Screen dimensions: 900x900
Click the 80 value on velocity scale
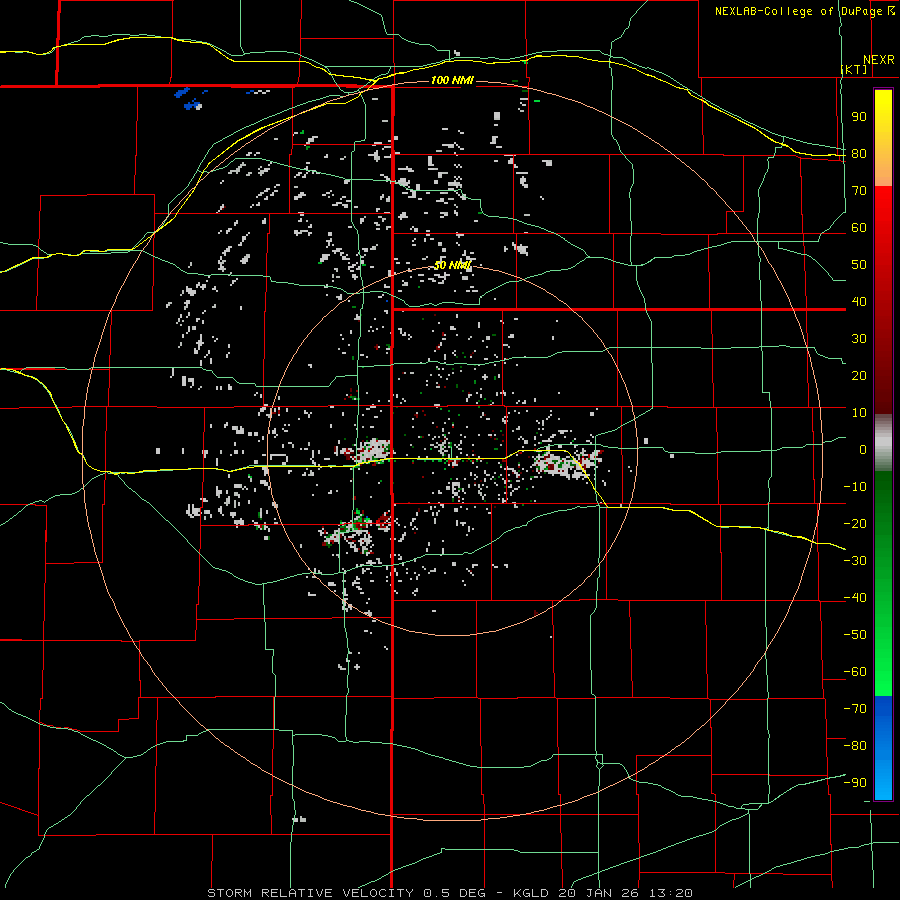[859, 154]
